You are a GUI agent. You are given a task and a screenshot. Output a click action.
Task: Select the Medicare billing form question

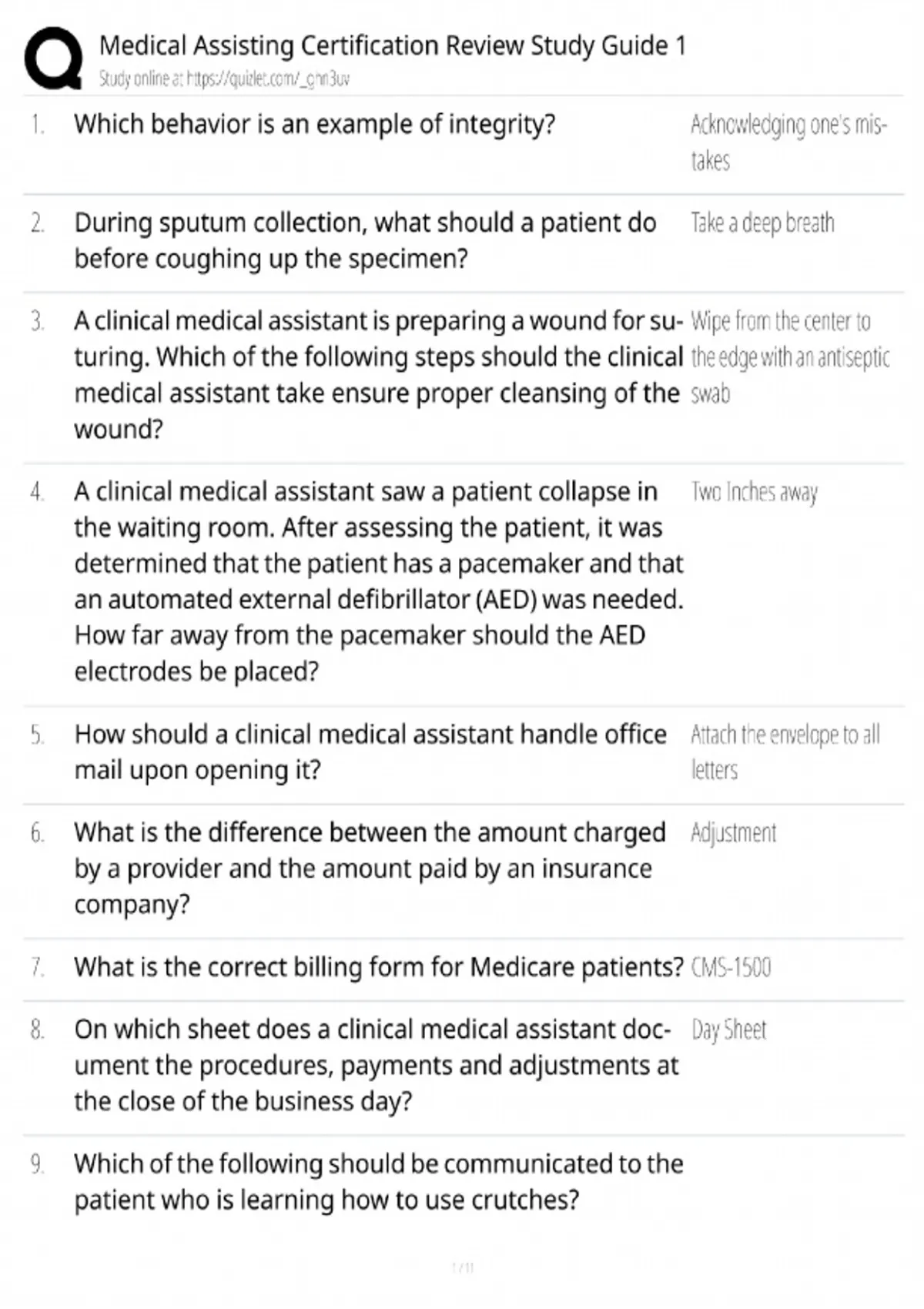[x=378, y=967]
